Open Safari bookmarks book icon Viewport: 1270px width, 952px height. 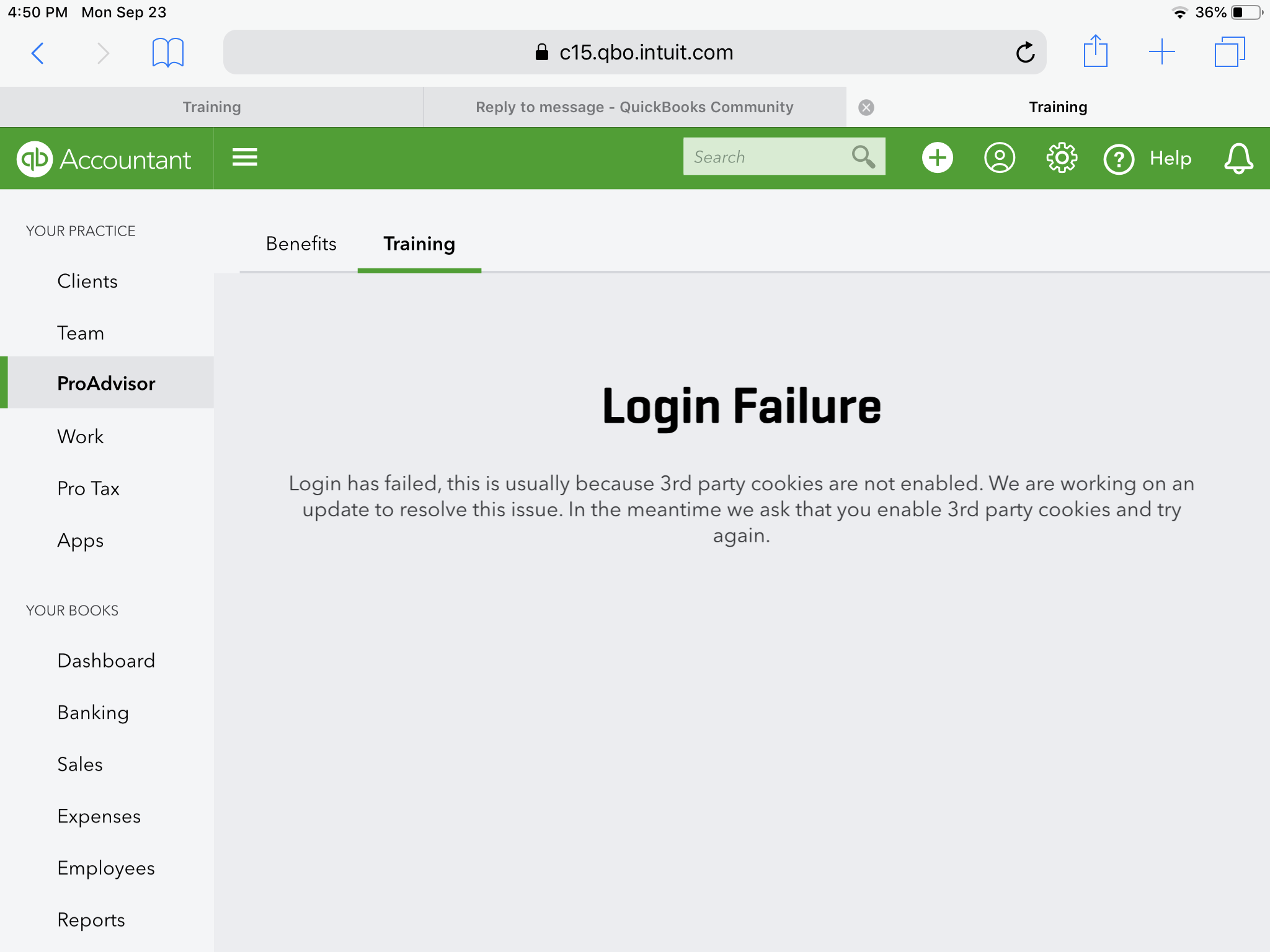[x=167, y=53]
